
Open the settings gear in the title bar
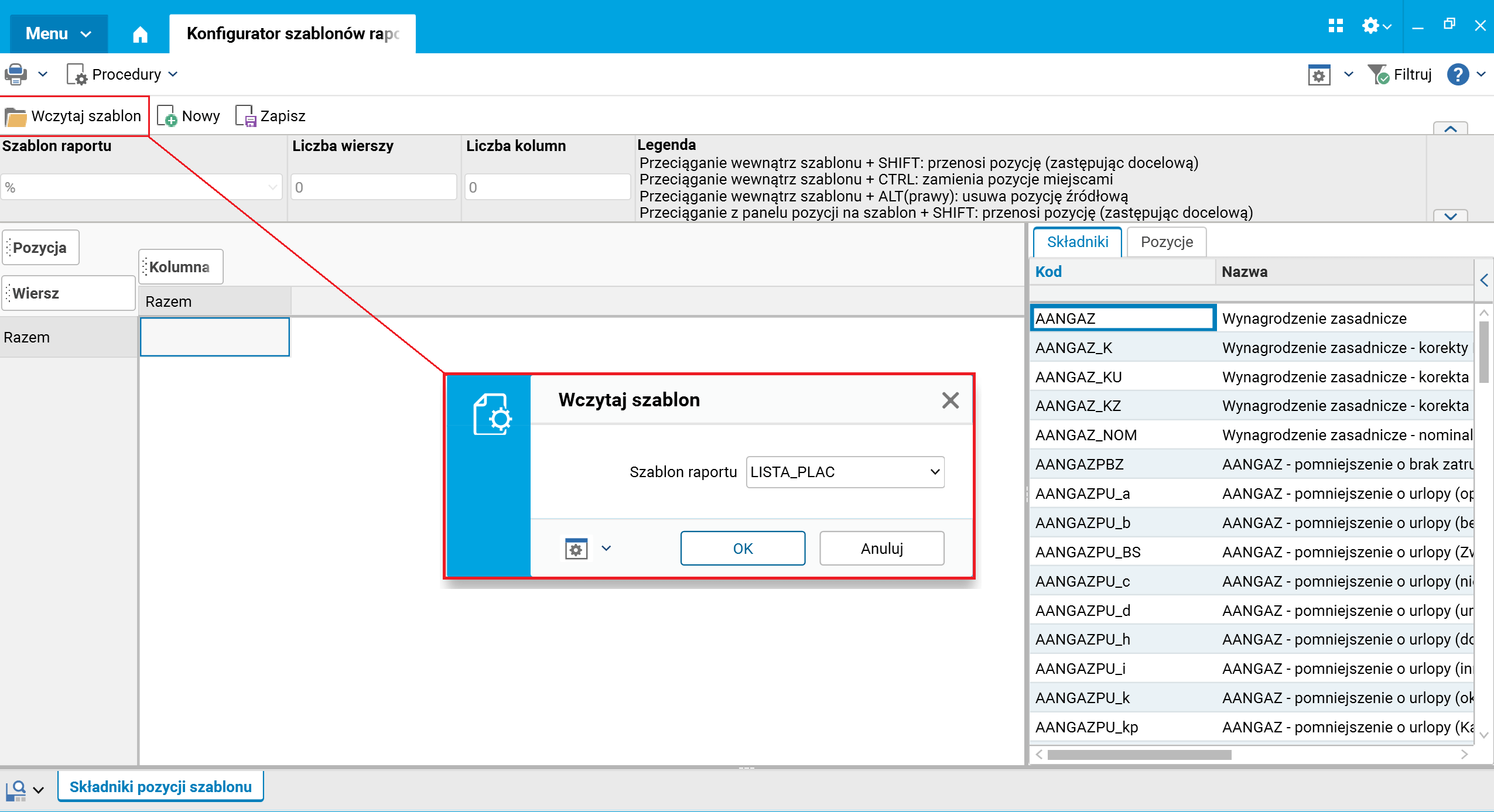tap(1370, 26)
